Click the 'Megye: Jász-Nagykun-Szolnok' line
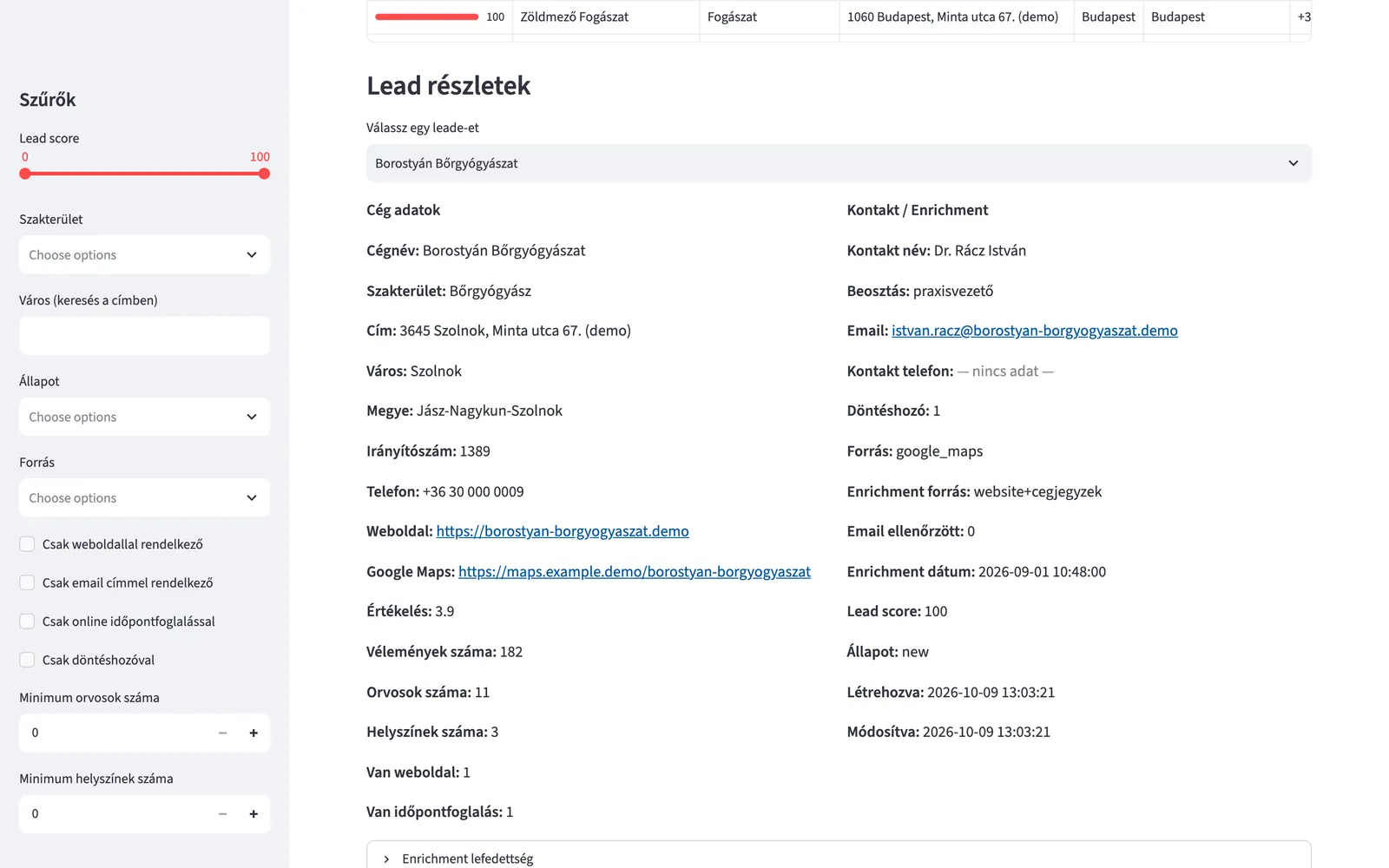This screenshot has width=1389, height=868. [464, 411]
